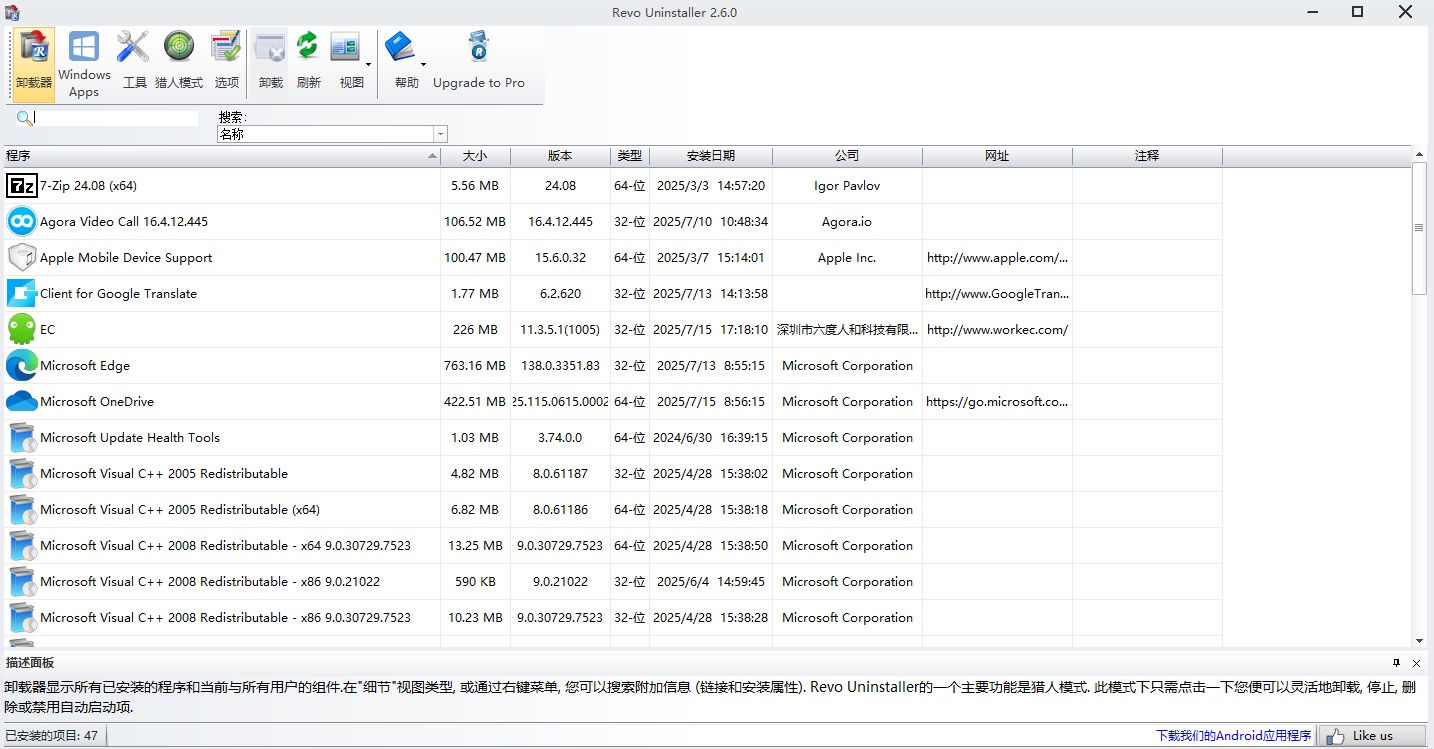Sort by 程序 column header

click(x=220, y=156)
